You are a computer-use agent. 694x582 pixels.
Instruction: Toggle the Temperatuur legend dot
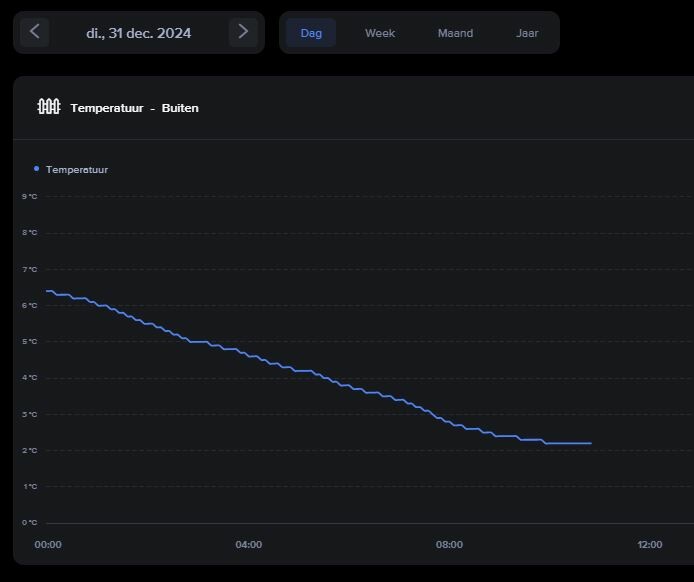[36, 169]
